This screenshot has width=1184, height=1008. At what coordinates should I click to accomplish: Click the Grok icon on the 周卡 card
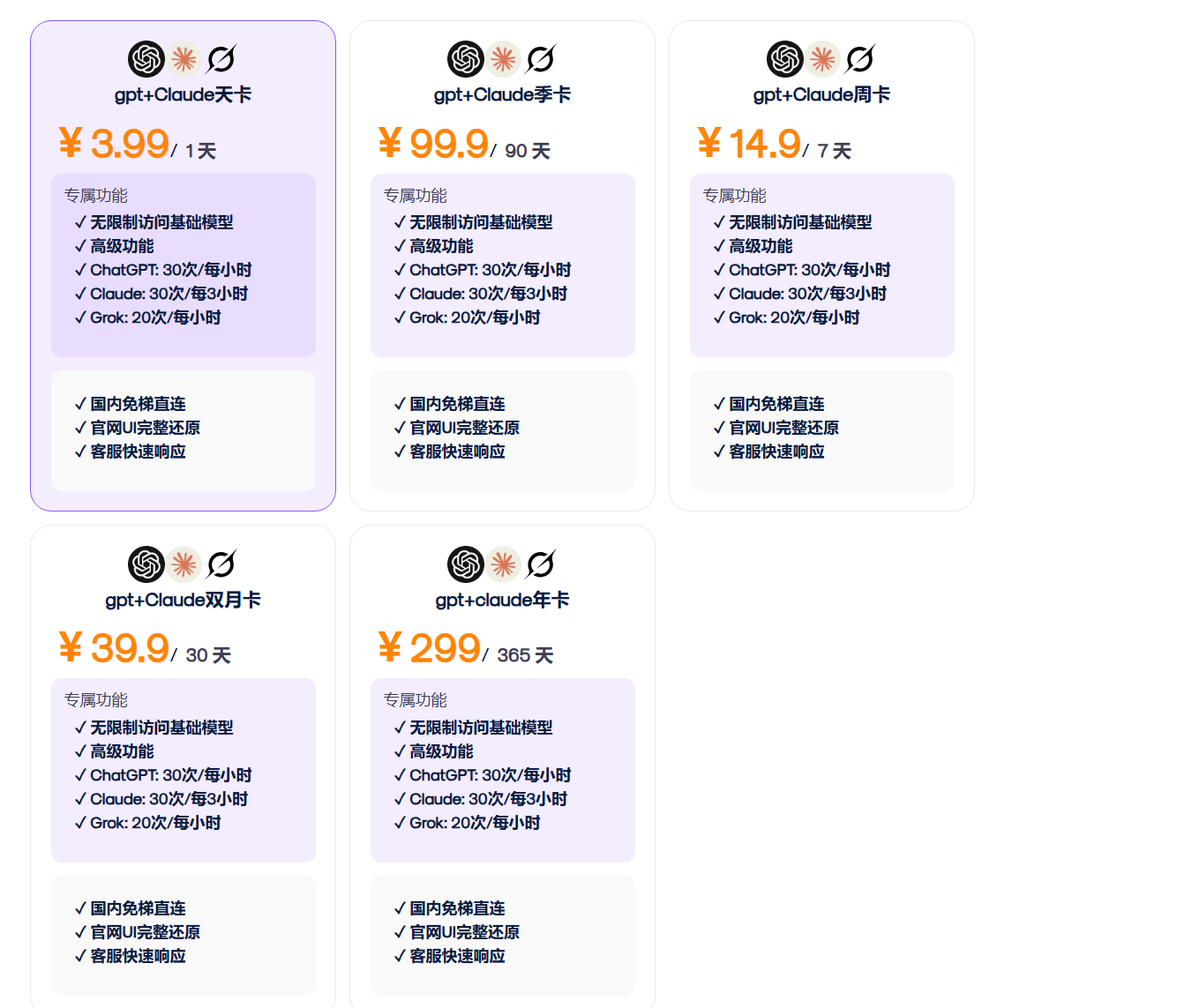859,59
